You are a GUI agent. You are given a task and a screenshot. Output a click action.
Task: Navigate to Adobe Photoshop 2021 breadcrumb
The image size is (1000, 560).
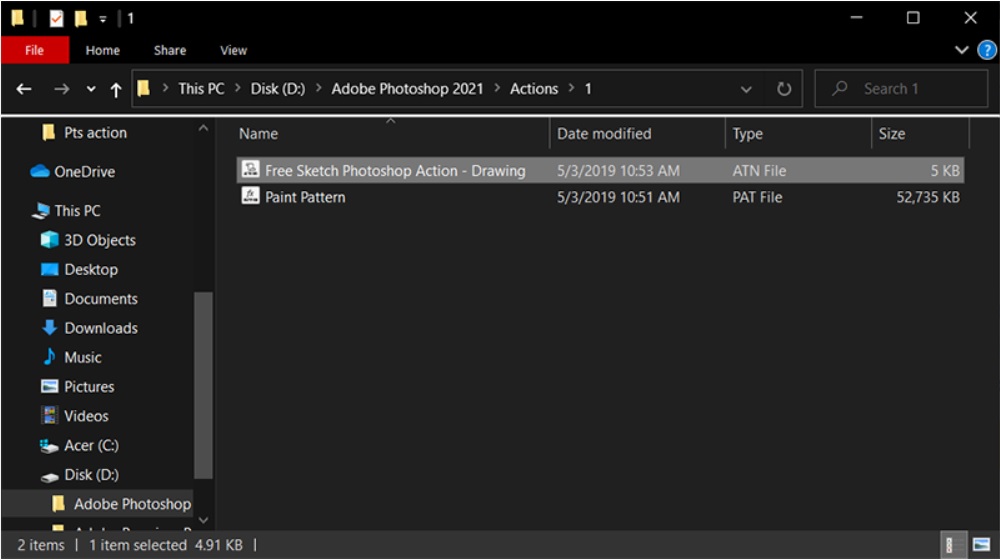pos(407,89)
